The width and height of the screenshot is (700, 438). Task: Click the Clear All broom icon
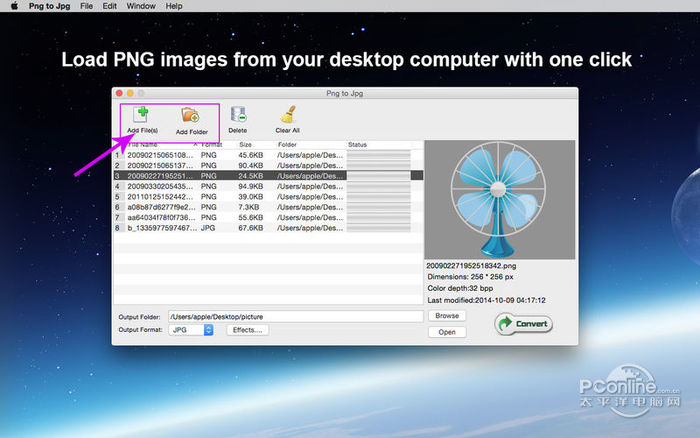[x=288, y=115]
